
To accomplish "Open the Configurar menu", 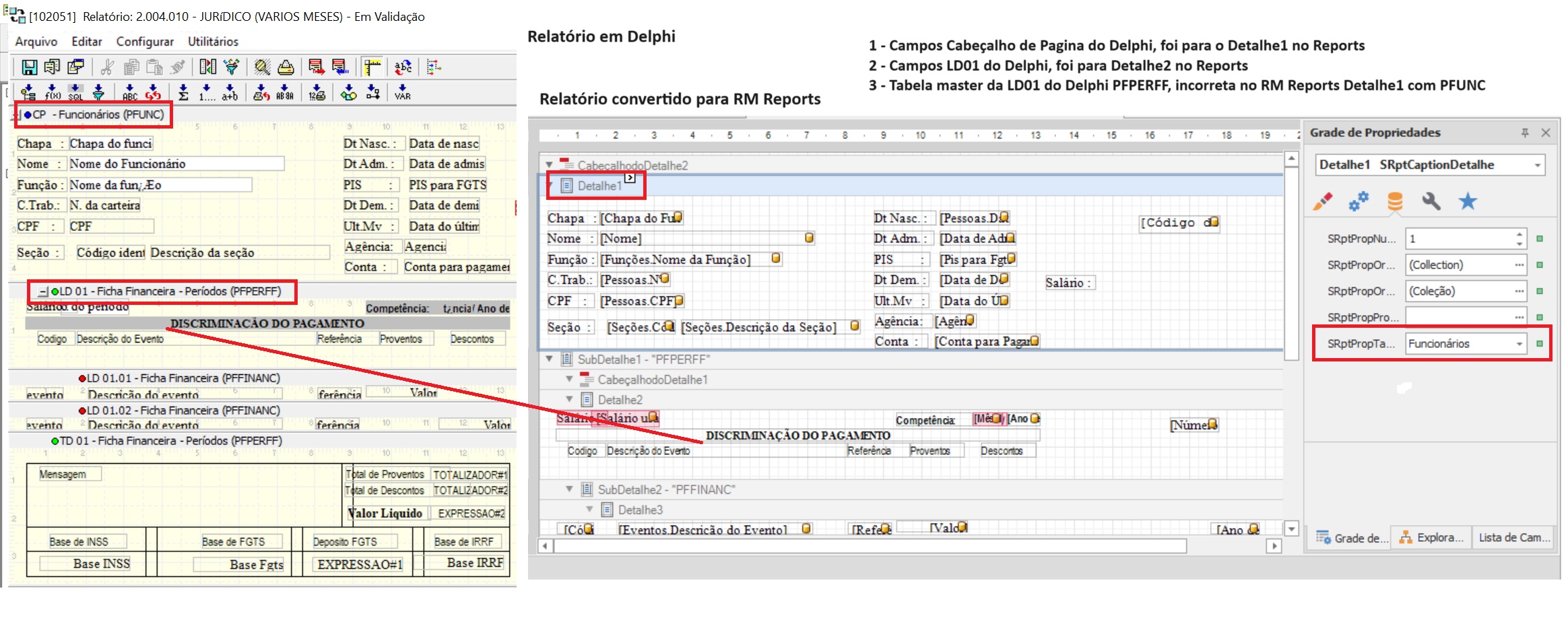I will (x=145, y=42).
